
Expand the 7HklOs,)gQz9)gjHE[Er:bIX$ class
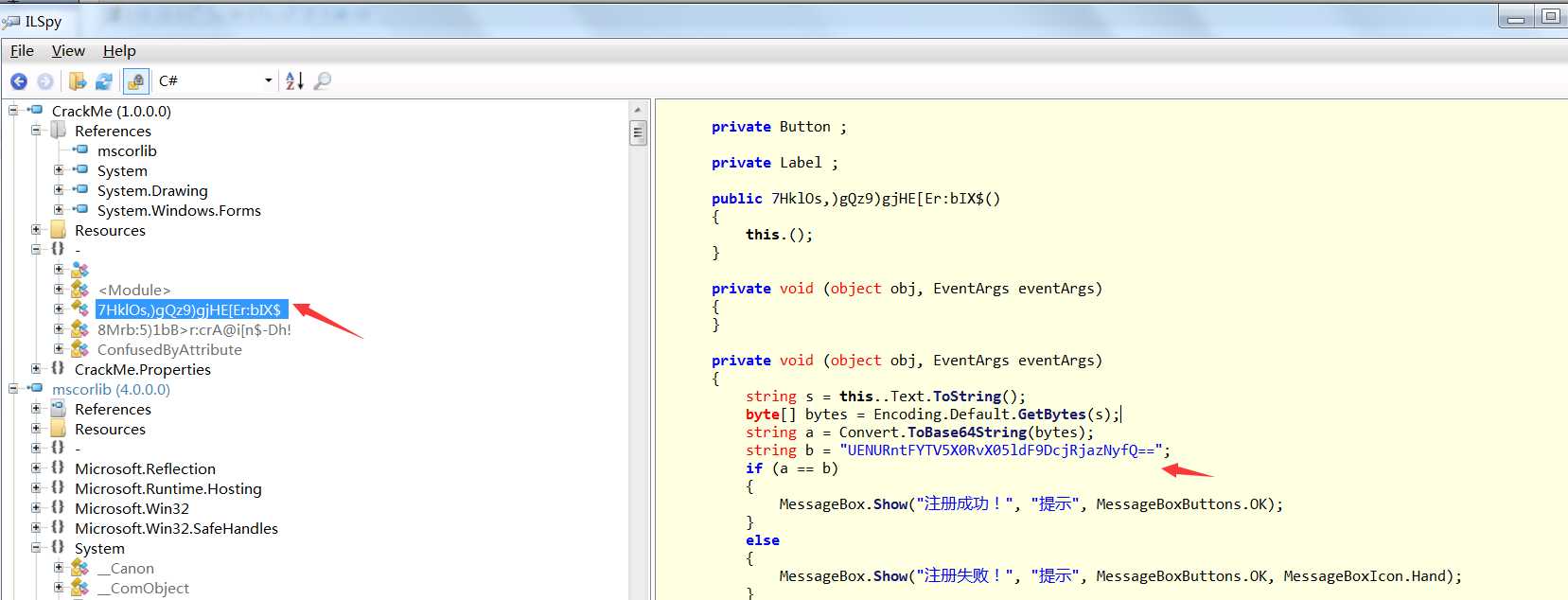59,309
